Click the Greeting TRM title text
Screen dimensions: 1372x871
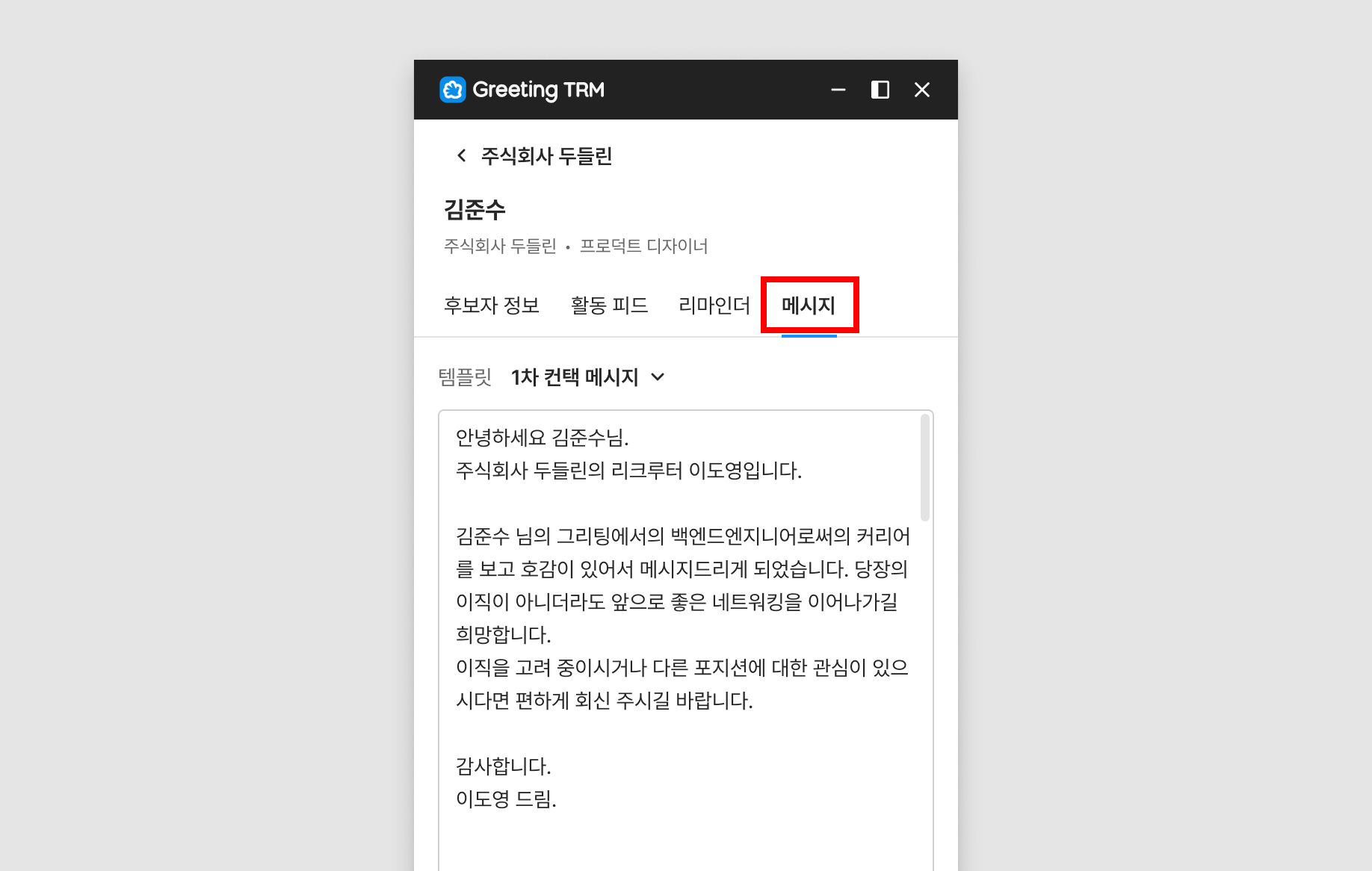click(539, 90)
